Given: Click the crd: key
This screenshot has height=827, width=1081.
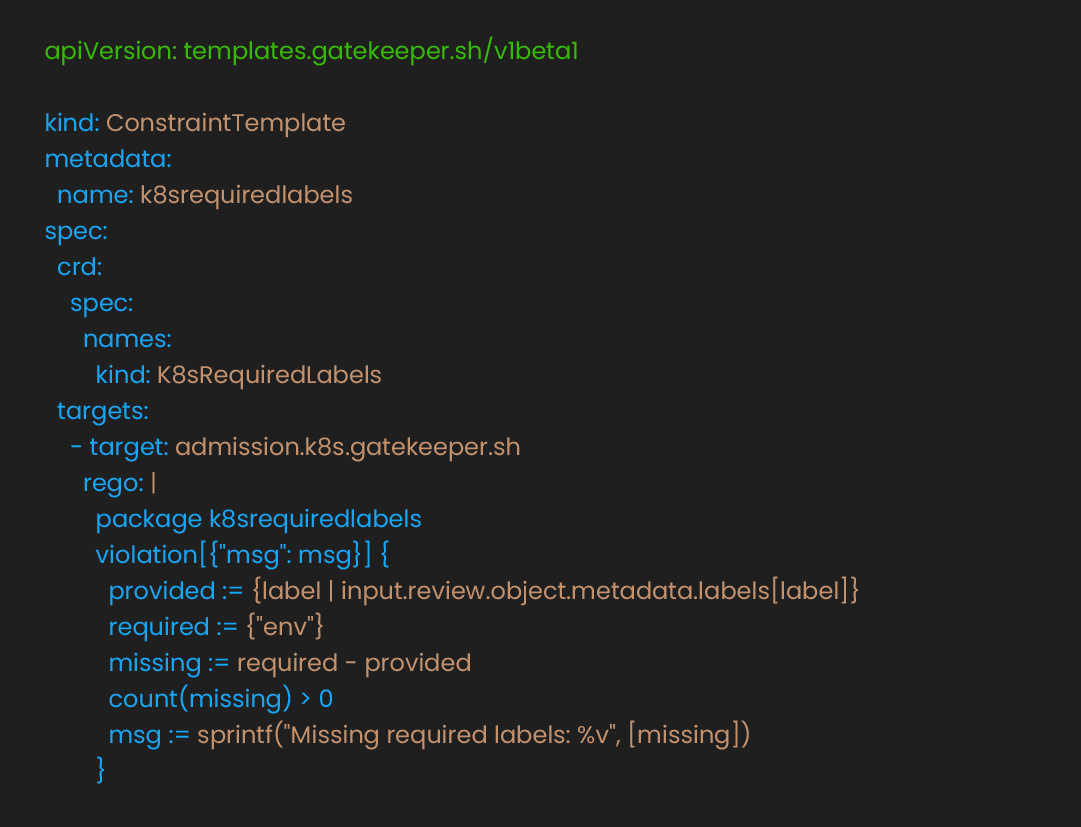Looking at the screenshot, I should 80,267.
